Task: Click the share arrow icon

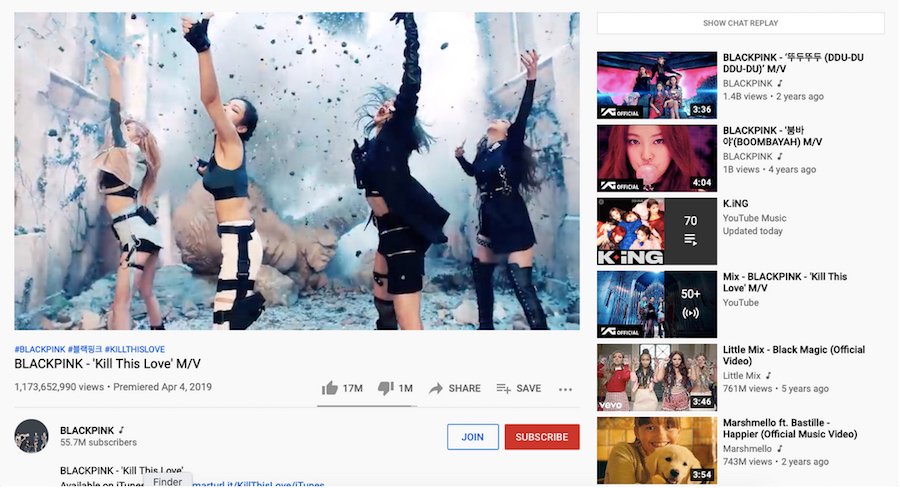Action: tap(436, 389)
